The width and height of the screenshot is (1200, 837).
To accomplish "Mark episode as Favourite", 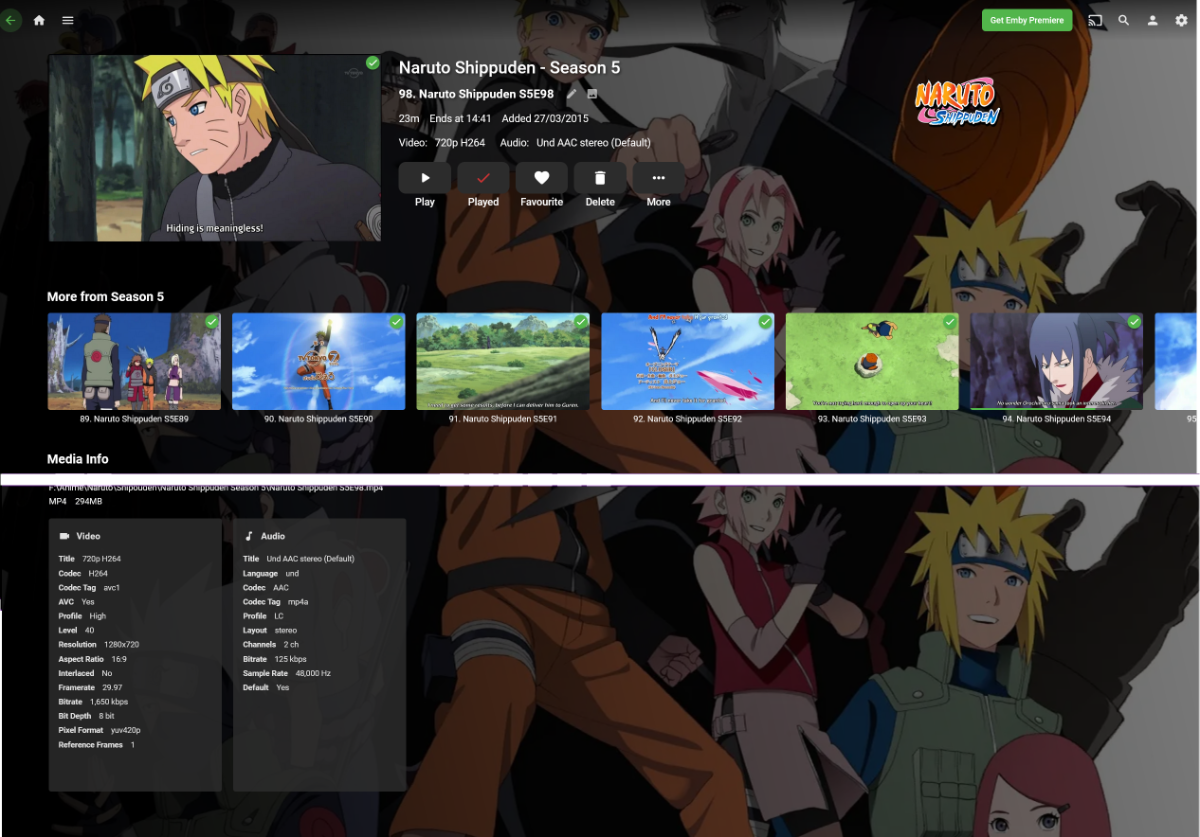I will (x=541, y=178).
